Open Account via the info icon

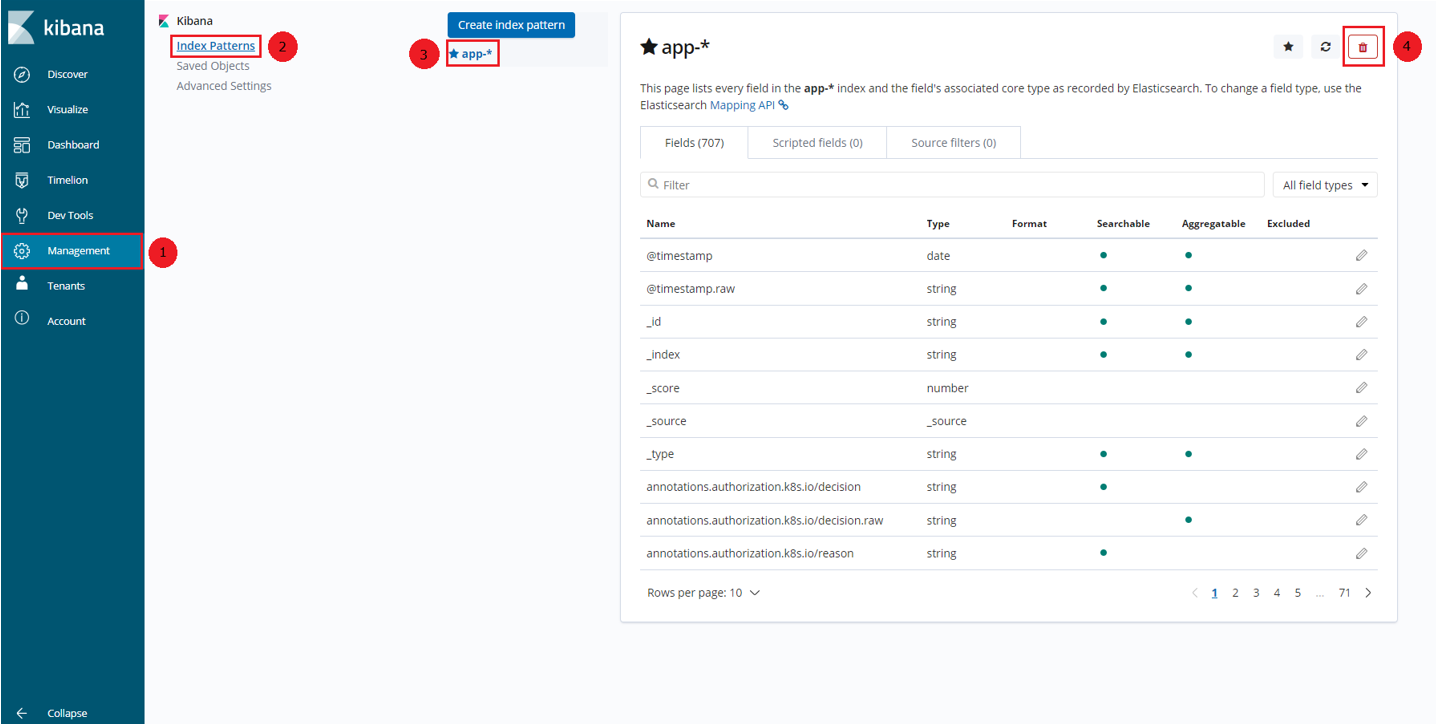(22, 320)
